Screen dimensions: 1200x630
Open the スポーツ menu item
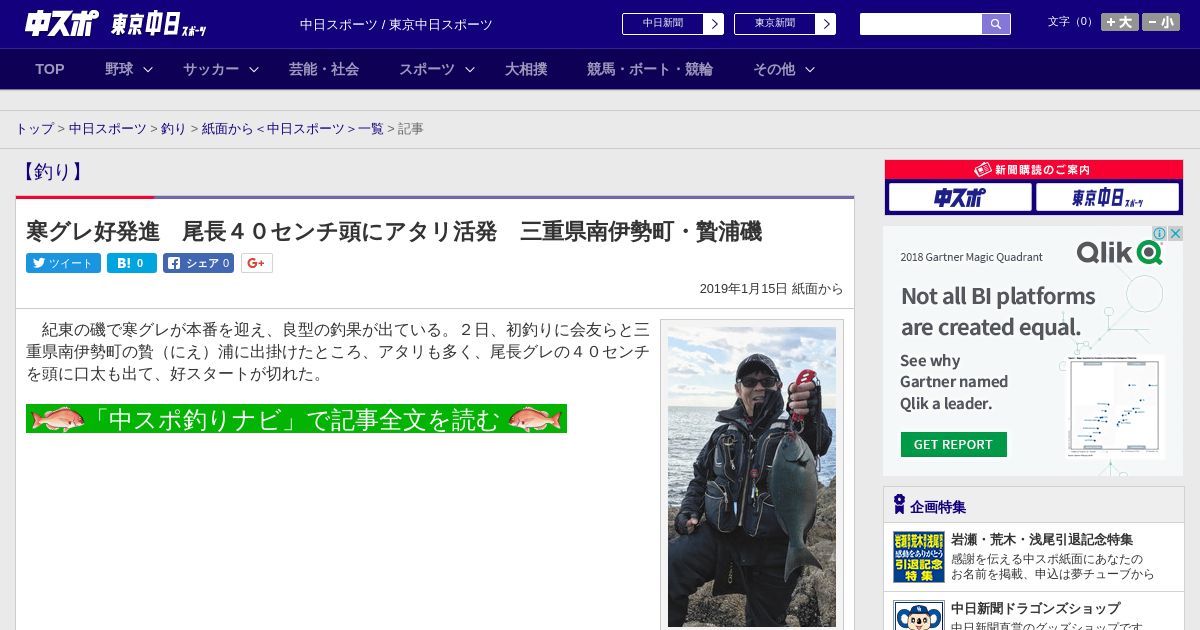coord(427,69)
